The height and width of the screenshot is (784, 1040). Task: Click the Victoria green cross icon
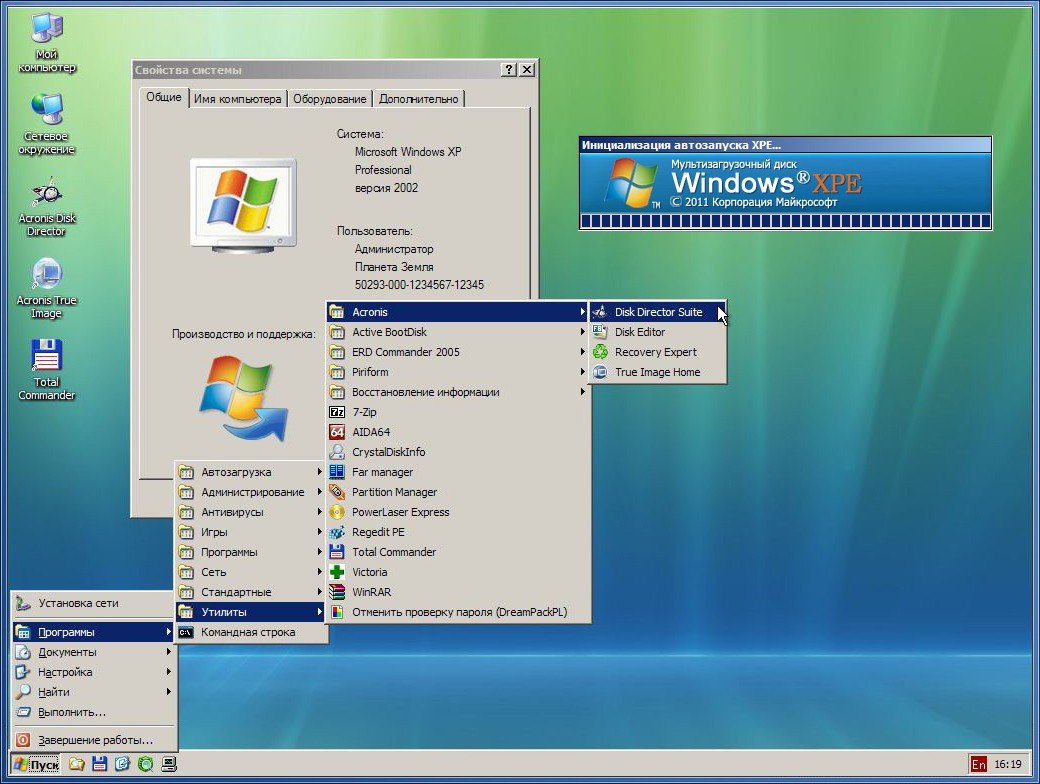pos(337,572)
